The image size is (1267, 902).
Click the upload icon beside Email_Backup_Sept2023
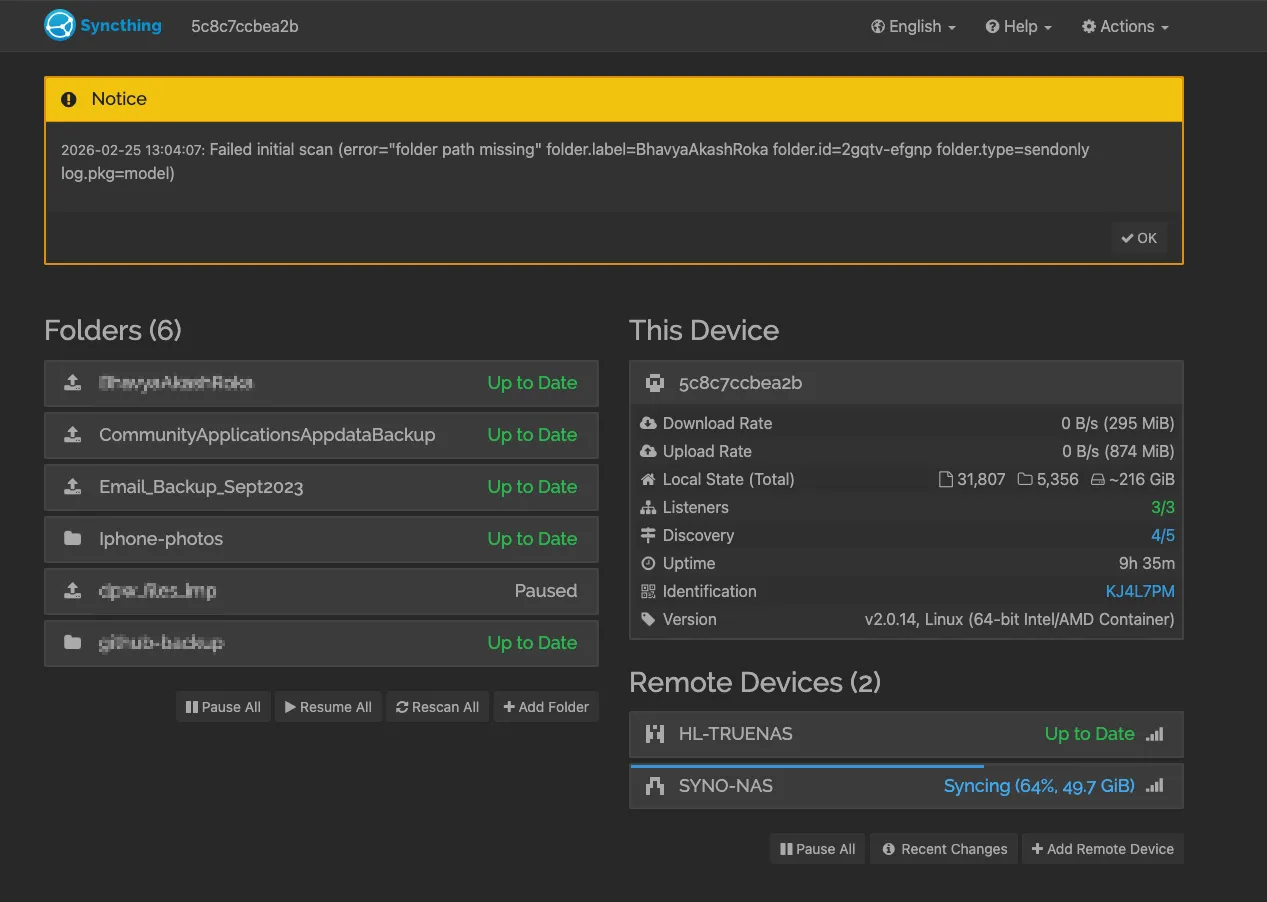(72, 487)
